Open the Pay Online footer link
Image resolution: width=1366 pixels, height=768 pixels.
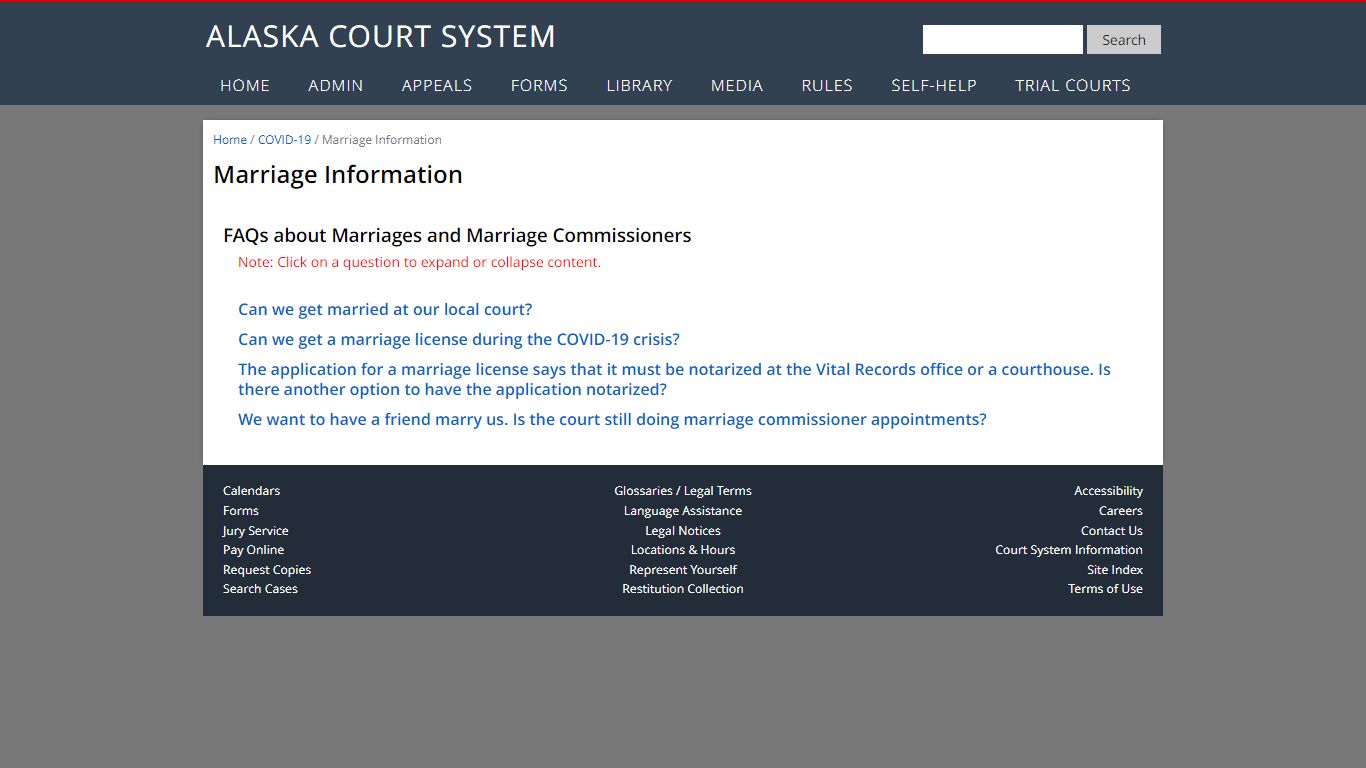(x=253, y=550)
